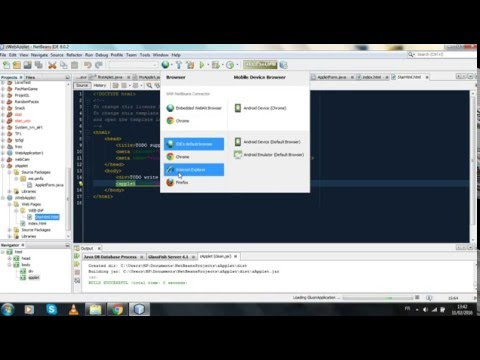Screen dimensions: 480x360
Task: Open Chrome from the Windows taskbar
Action: click(117, 310)
